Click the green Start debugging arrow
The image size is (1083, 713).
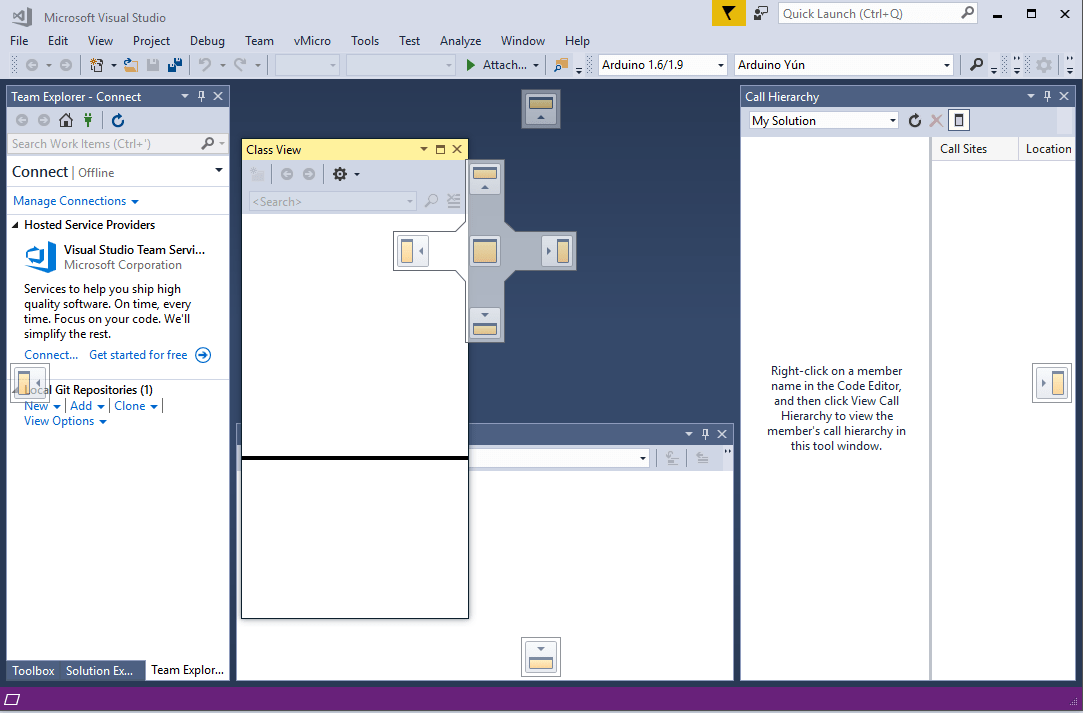pos(470,65)
